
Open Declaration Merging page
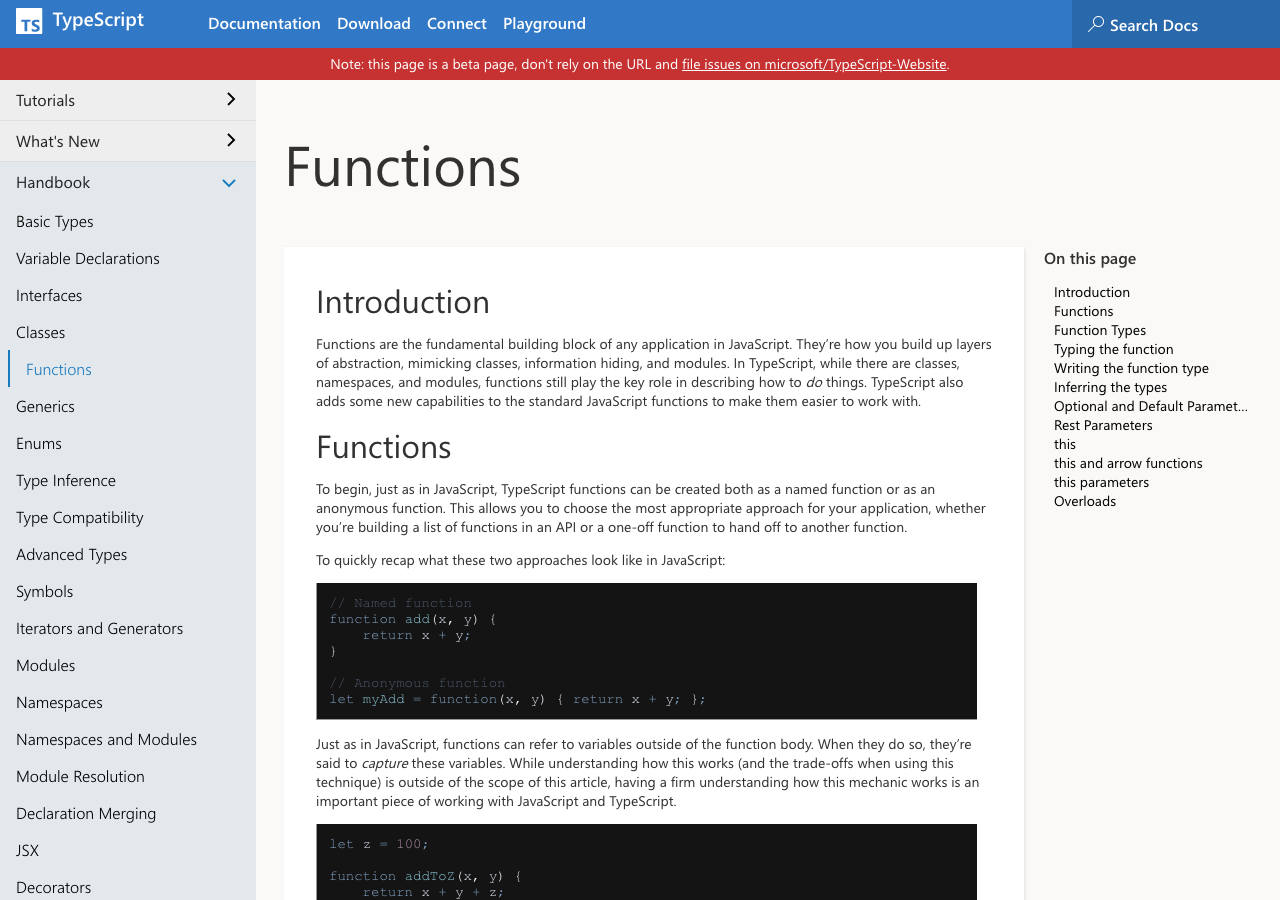86,813
